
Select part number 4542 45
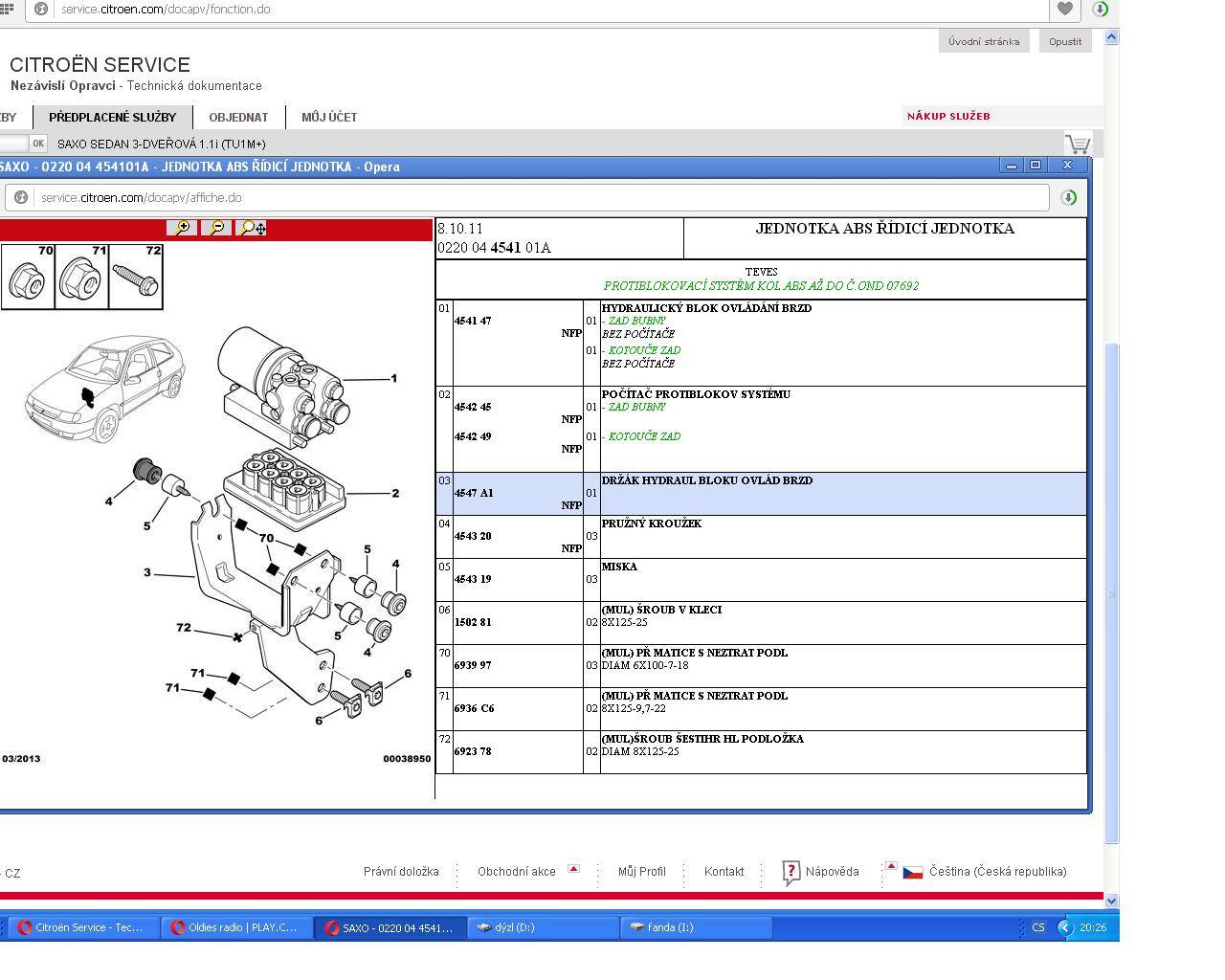click(x=473, y=407)
